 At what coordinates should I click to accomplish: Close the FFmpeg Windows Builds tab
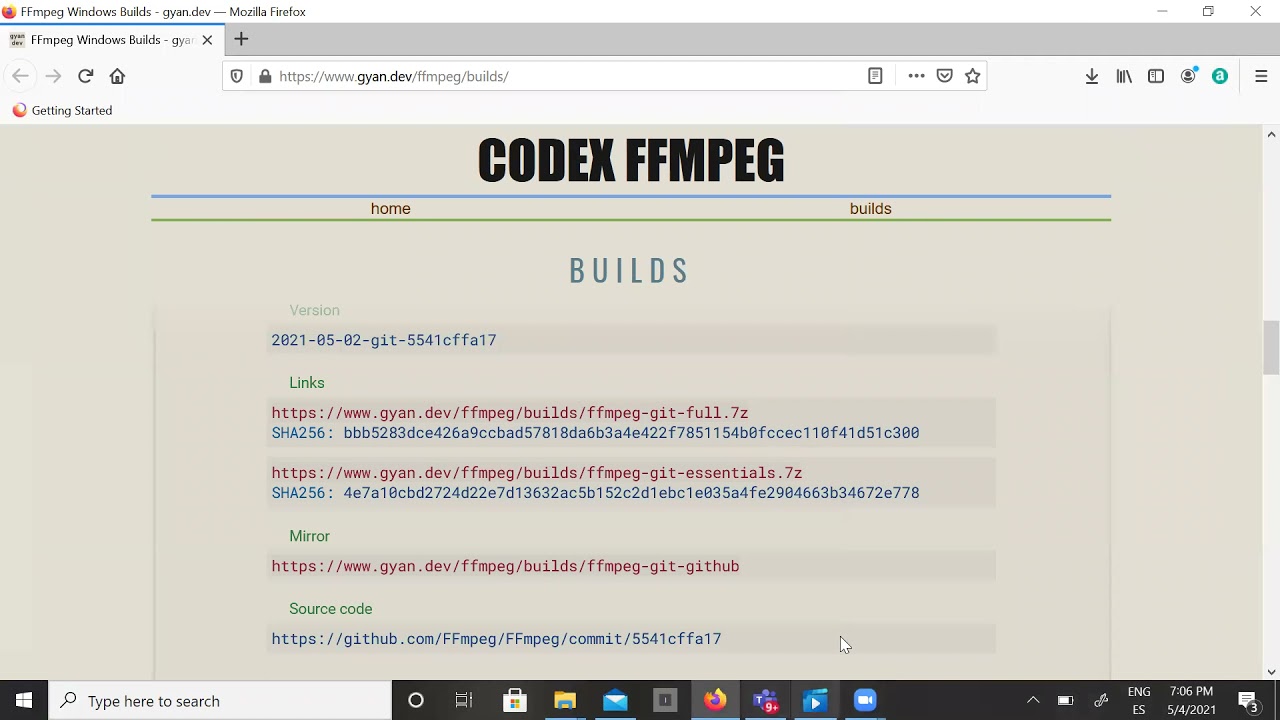(x=207, y=40)
